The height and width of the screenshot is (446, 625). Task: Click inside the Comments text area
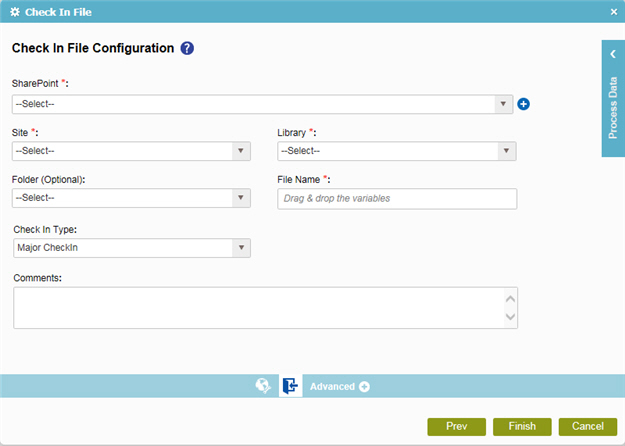pyautogui.click(x=259, y=308)
